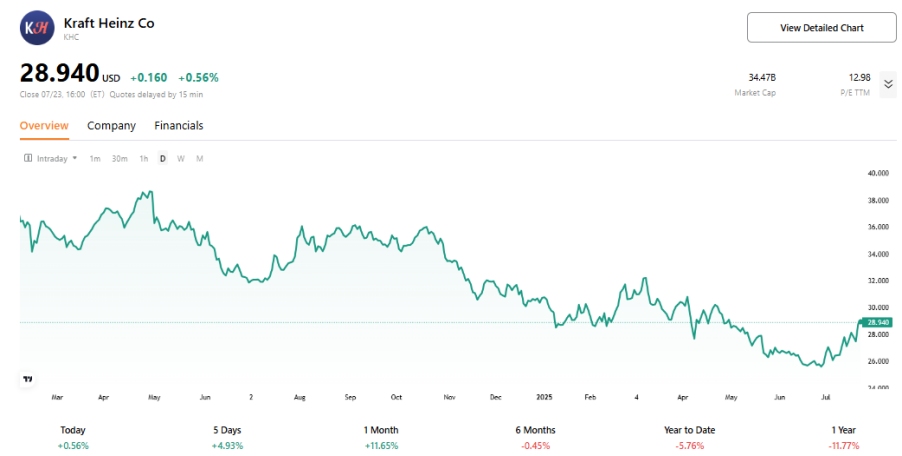Image resolution: width=902 pixels, height=456 pixels.
Task: Go to the Financials tab
Action: coord(179,126)
